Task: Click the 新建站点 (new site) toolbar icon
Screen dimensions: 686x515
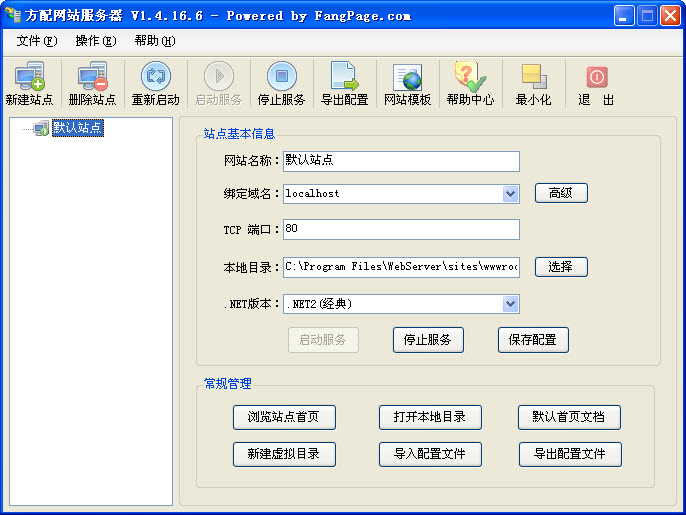Action: click(x=29, y=83)
